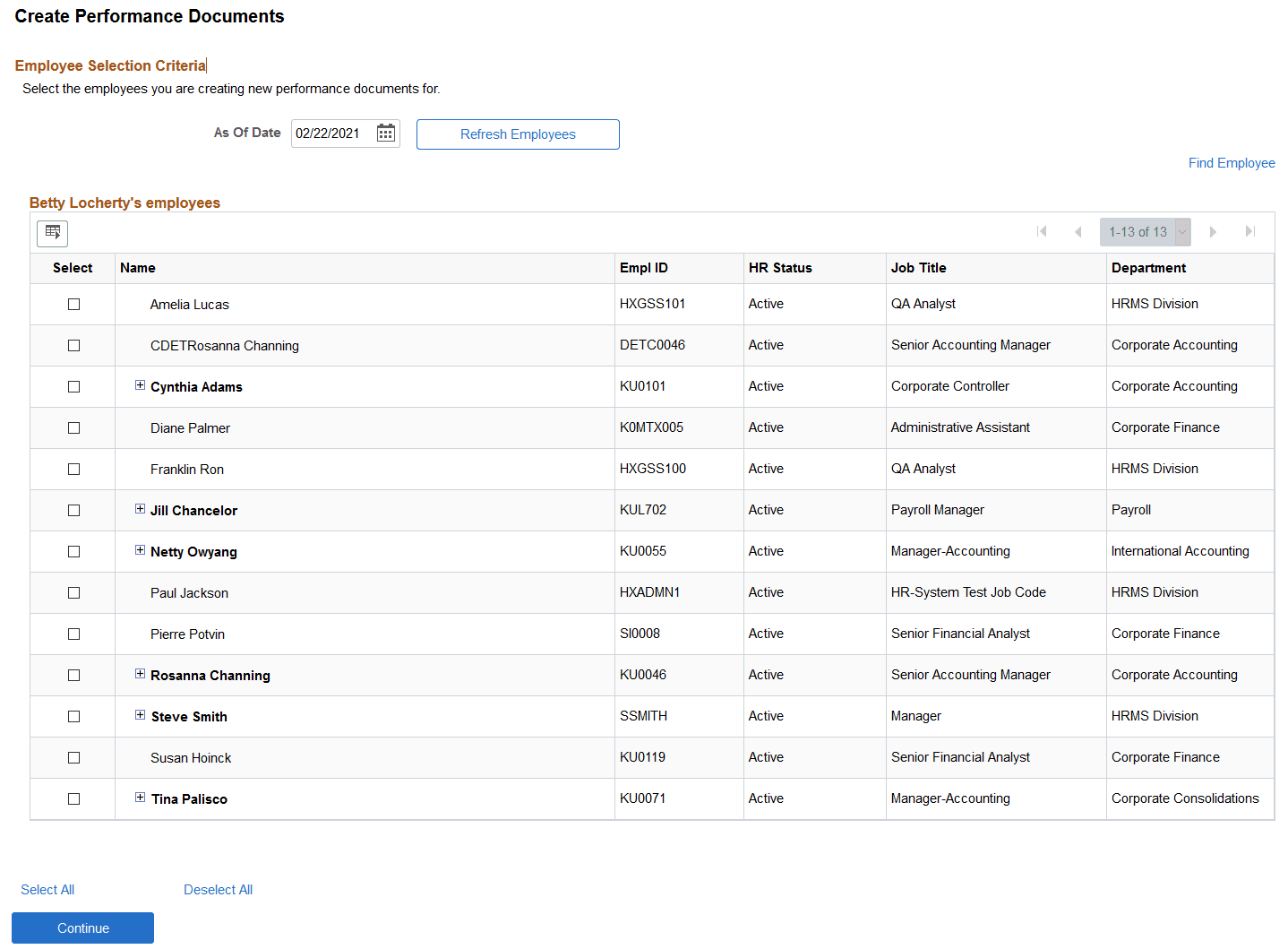Click the Refresh Employees button
The height and width of the screenshot is (949, 1288).
(x=518, y=134)
